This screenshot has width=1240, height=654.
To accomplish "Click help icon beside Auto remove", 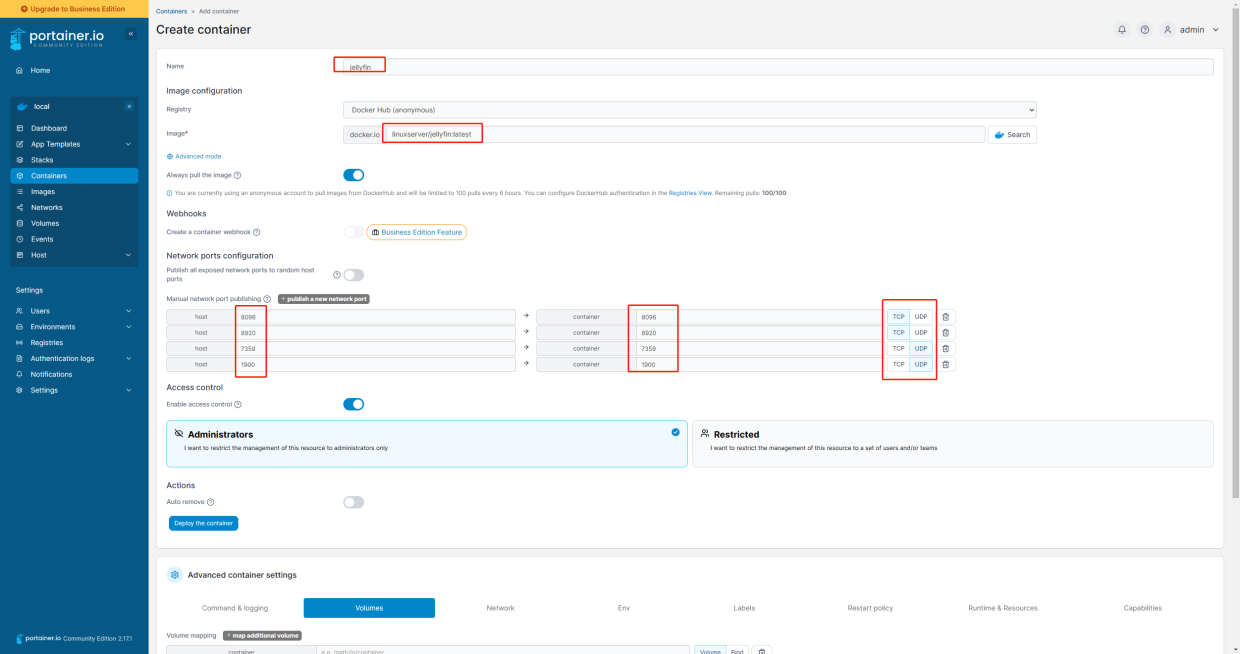I will pos(210,502).
